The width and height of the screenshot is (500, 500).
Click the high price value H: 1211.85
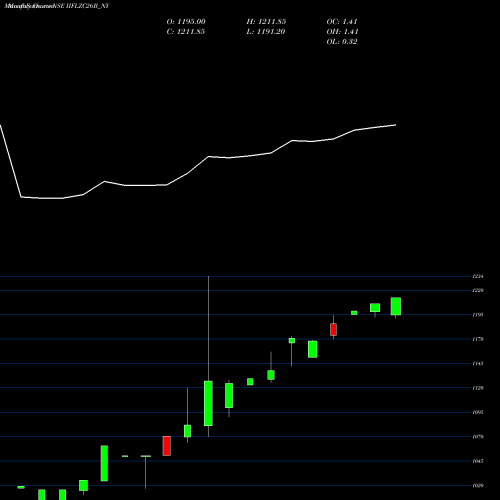(x=266, y=22)
